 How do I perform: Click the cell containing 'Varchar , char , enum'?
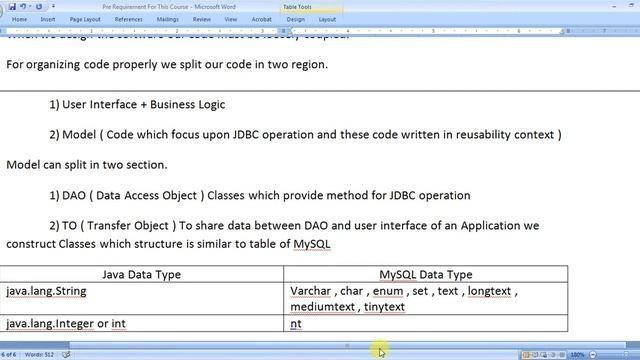426,298
